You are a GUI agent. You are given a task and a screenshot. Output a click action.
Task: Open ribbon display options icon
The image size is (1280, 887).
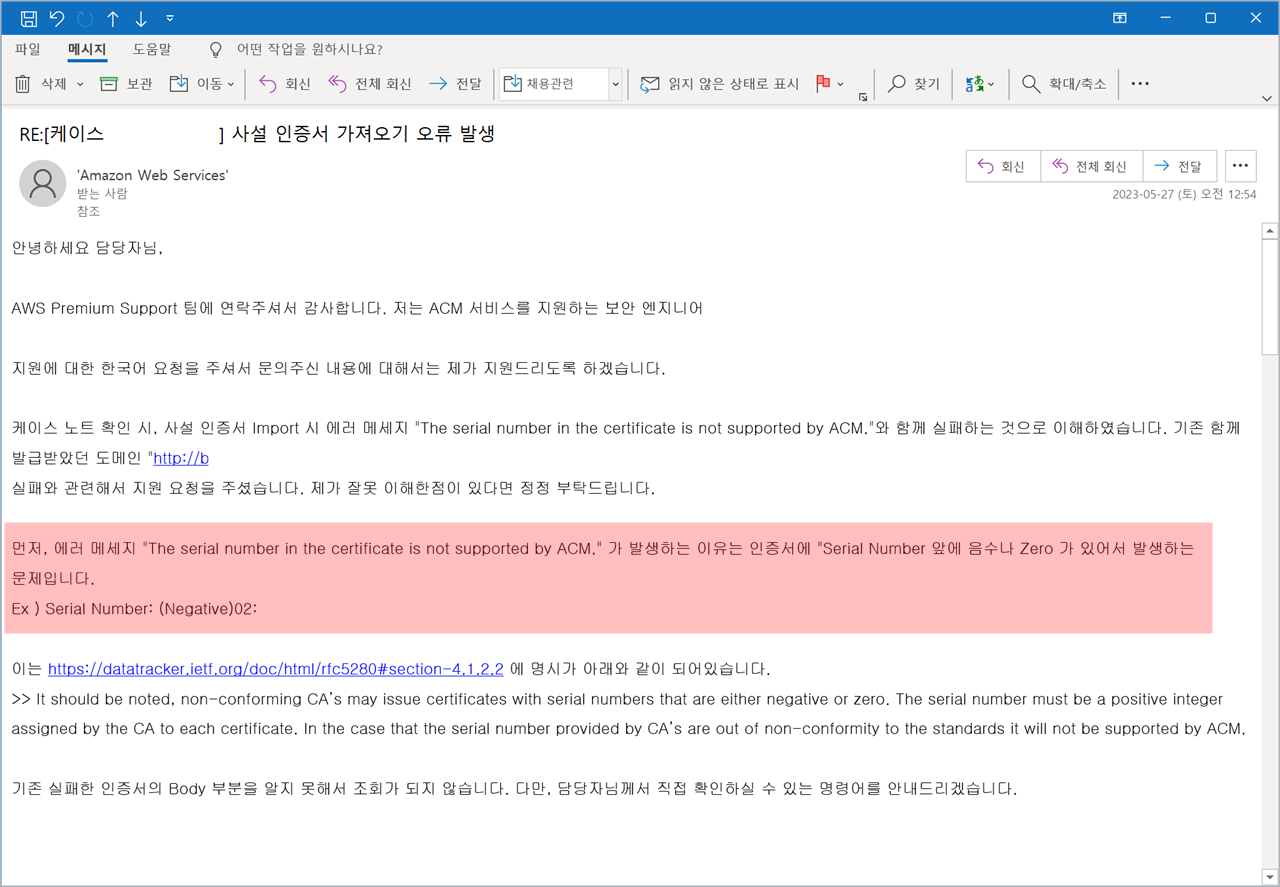click(1120, 18)
